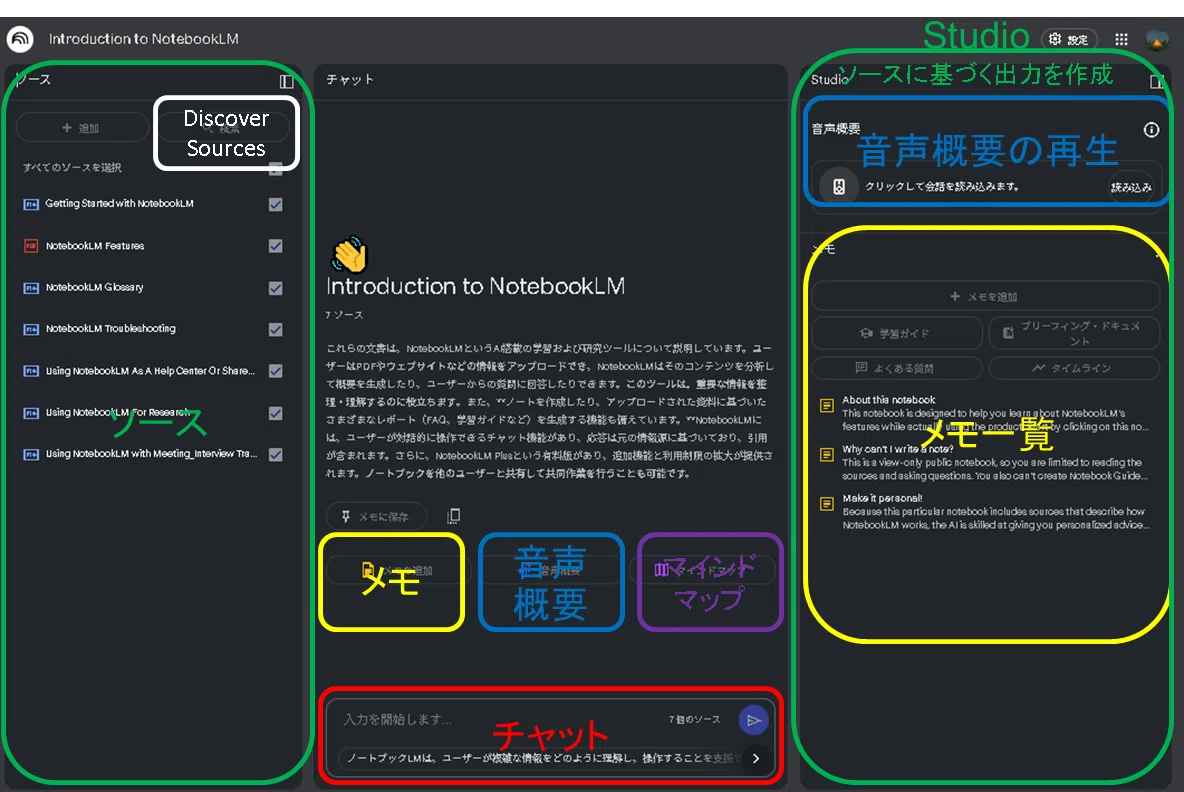Collapse the Studio panel using its toggle icon

(1156, 81)
